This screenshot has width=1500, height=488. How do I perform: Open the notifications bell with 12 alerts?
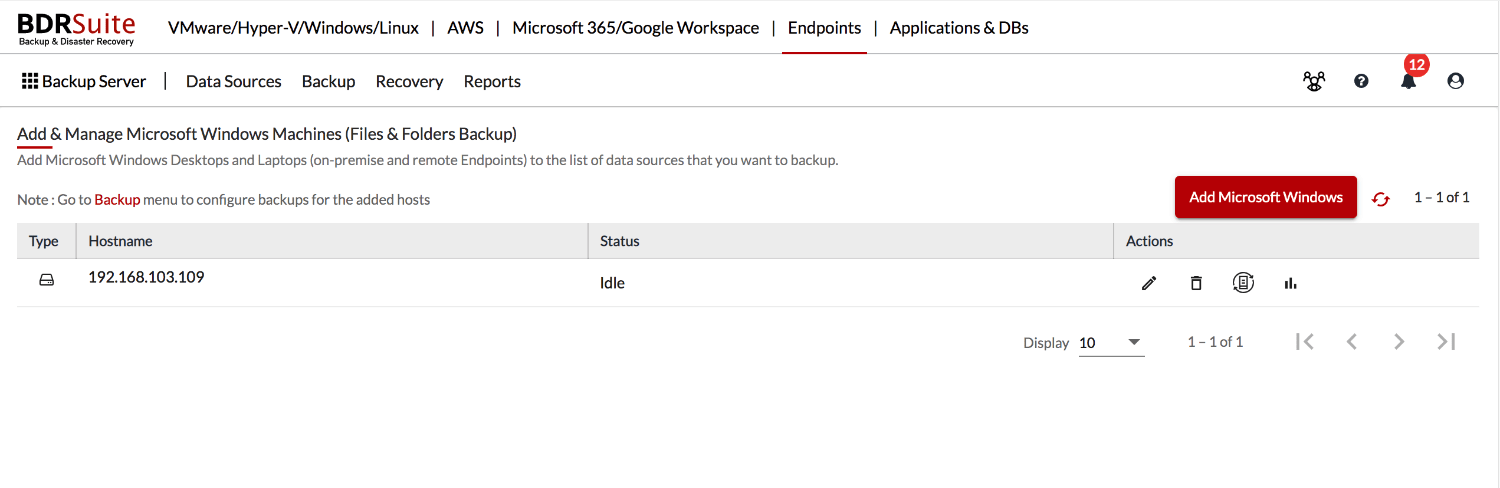[x=1409, y=81]
